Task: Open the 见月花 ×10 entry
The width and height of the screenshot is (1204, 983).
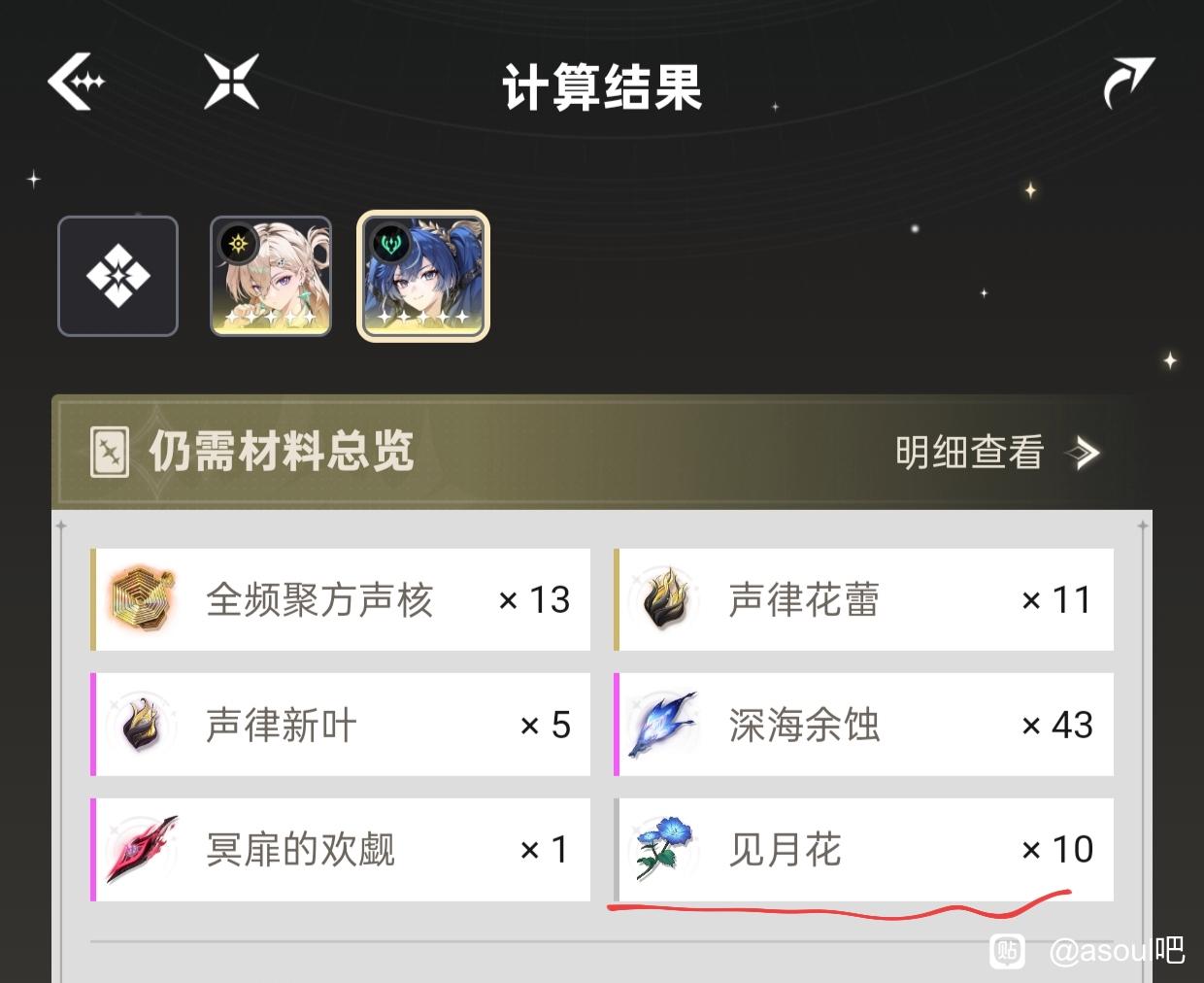Action: coord(864,849)
